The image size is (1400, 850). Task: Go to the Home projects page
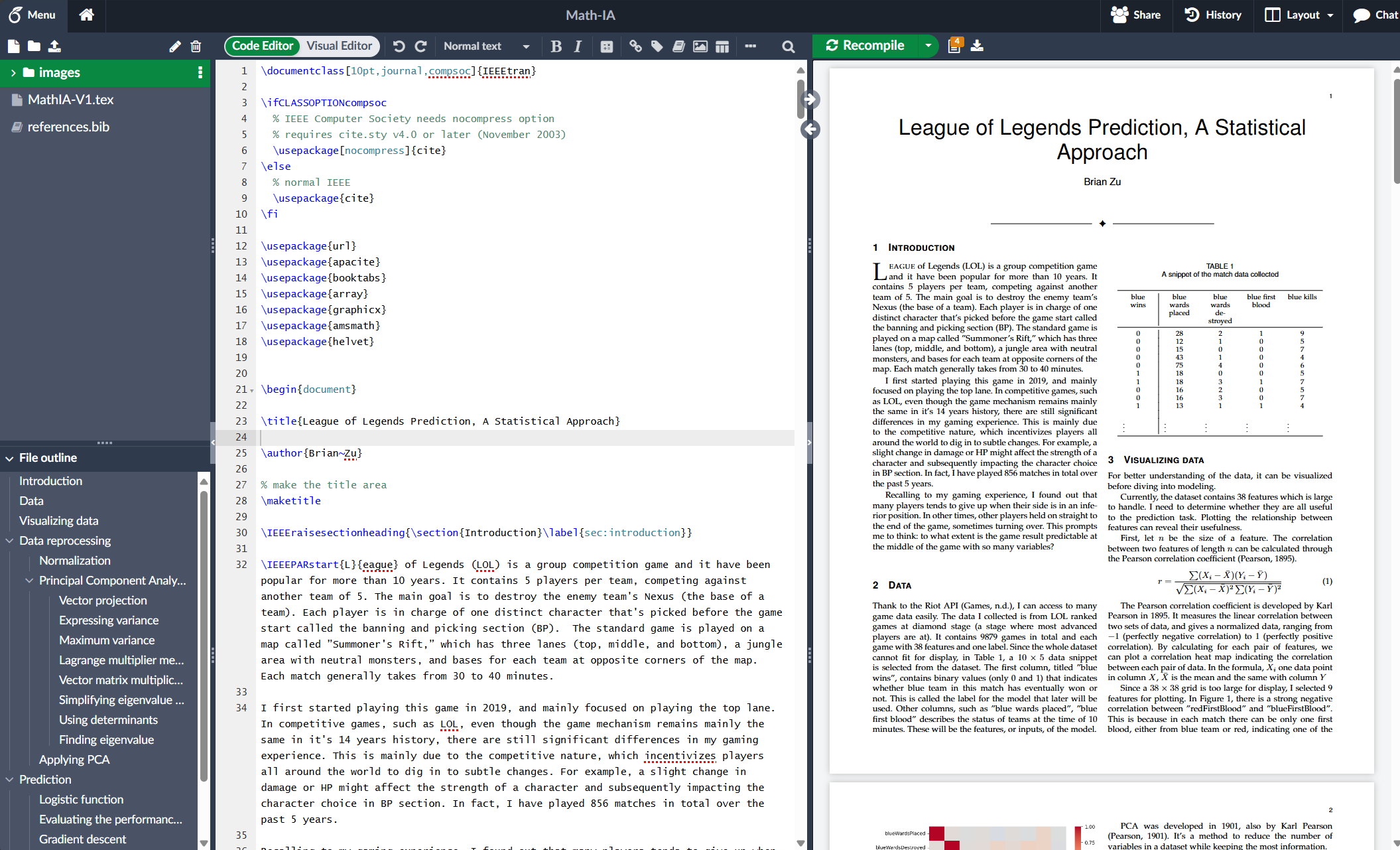coord(86,15)
